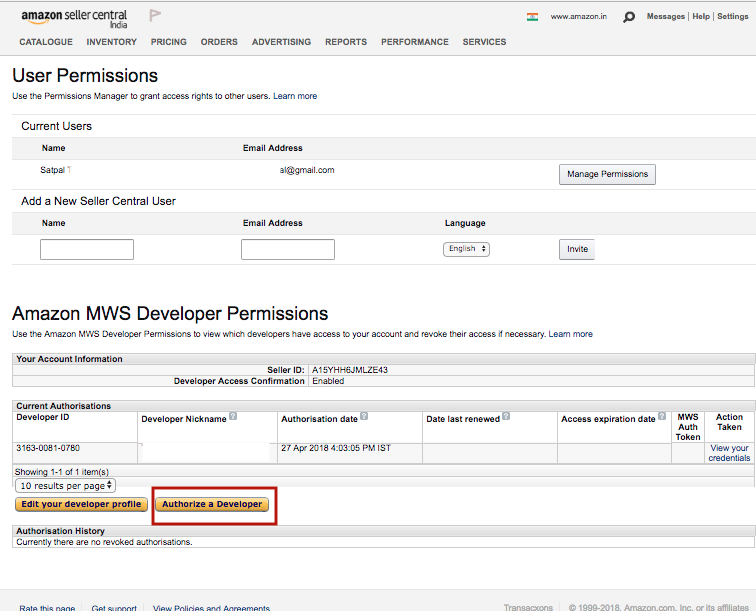Open the English language dropdown
The height and width of the screenshot is (611, 756).
coord(466,249)
